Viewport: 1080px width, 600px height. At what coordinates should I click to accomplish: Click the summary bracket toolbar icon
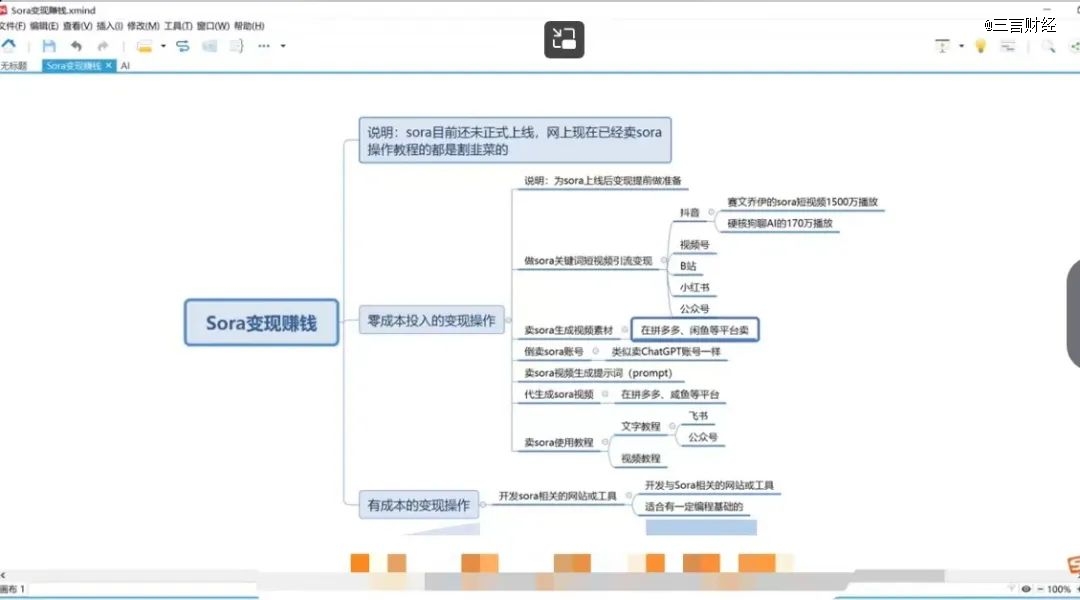(x=236, y=46)
